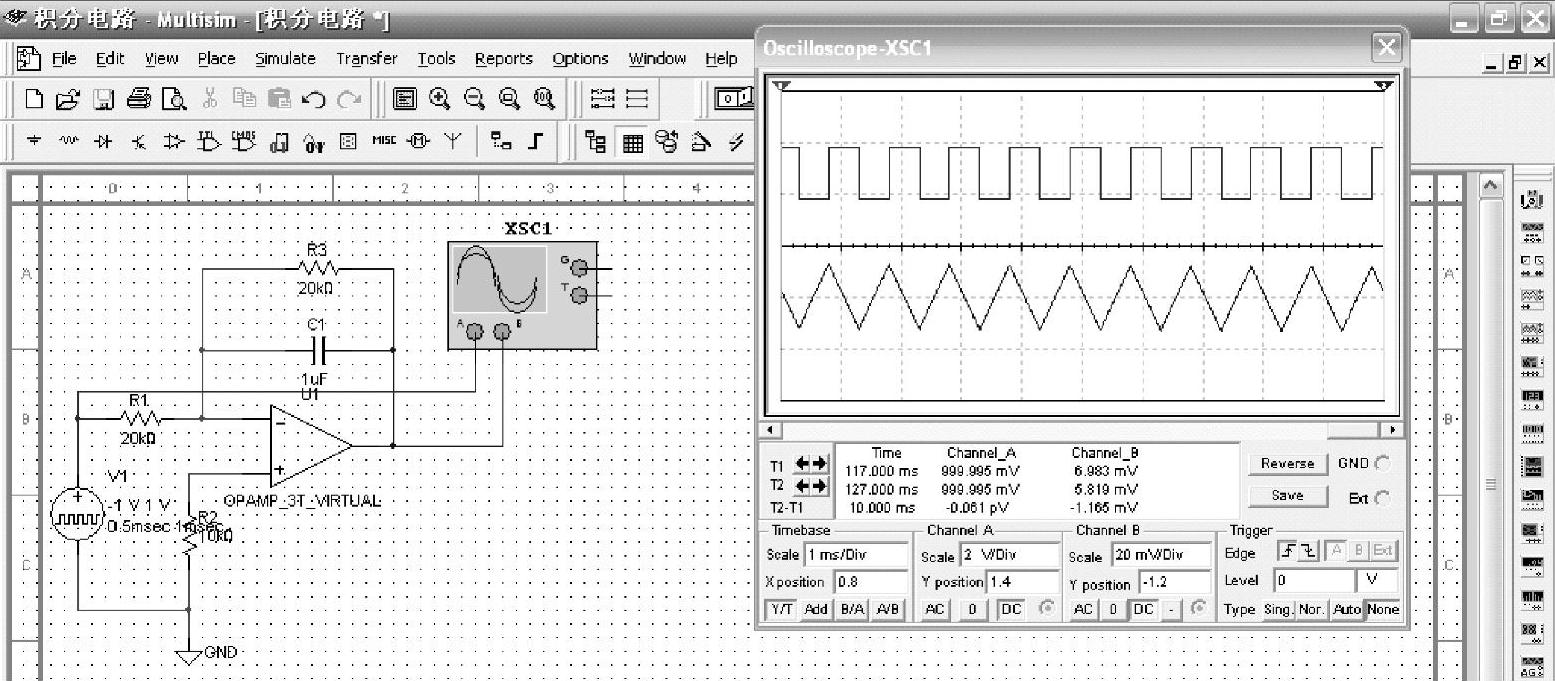Viewport: 1555px width, 681px height.
Task: Click schematic vertical scrollbar up arrow
Action: click(x=1489, y=187)
